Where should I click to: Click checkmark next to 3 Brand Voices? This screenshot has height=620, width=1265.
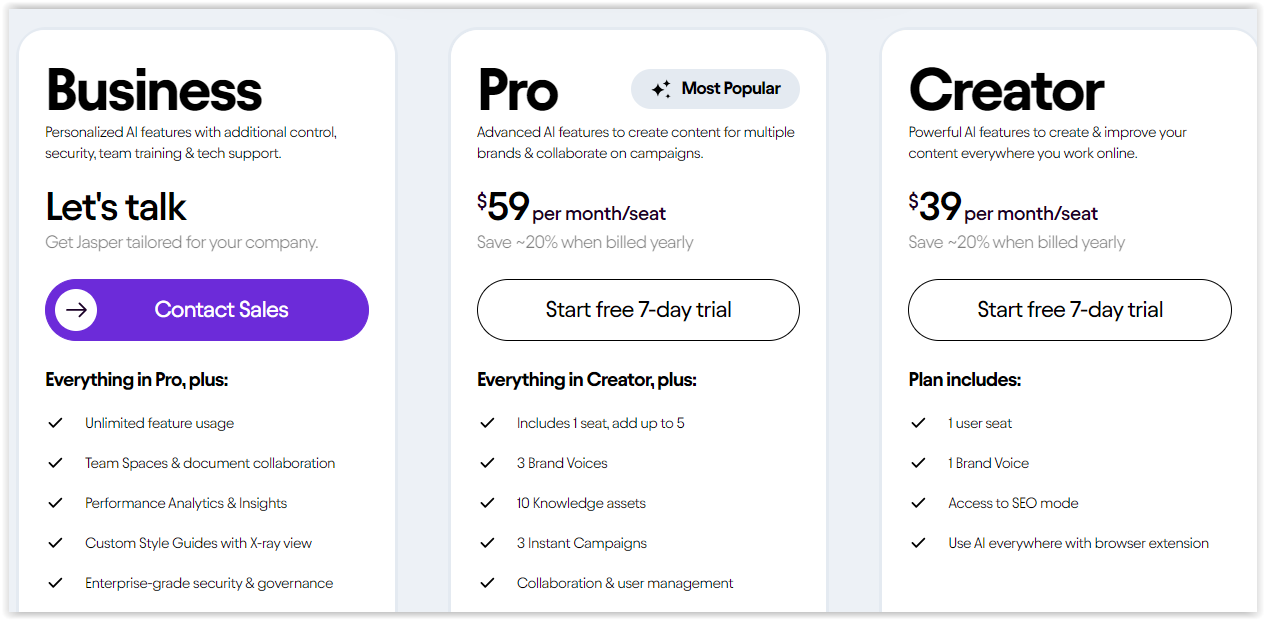pos(488,463)
